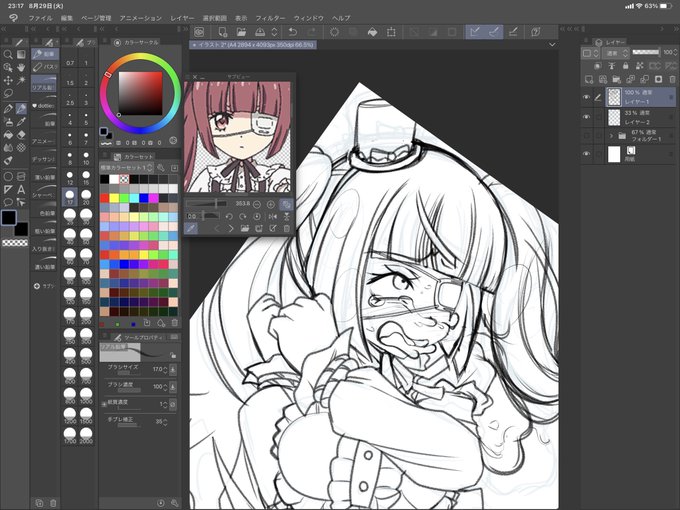The height and width of the screenshot is (510, 680).
Task: Toggle Sub View eyedropper mode button
Action: (x=191, y=229)
